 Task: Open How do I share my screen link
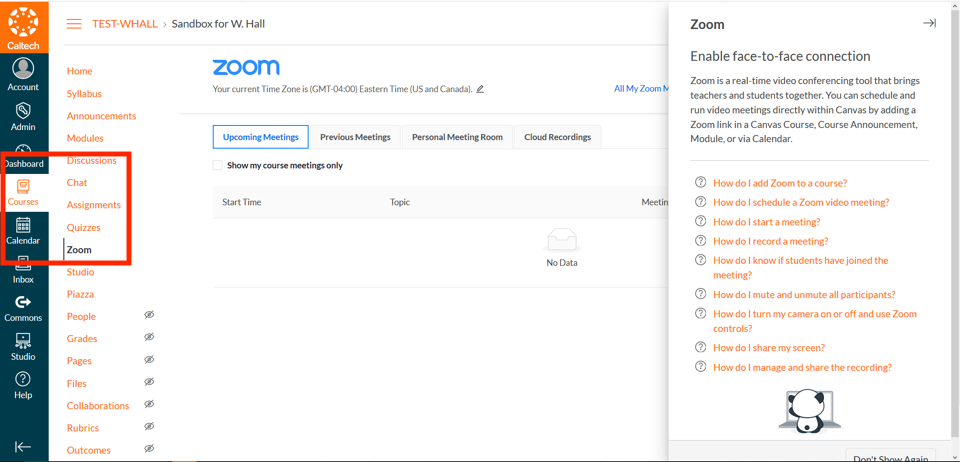(x=768, y=348)
